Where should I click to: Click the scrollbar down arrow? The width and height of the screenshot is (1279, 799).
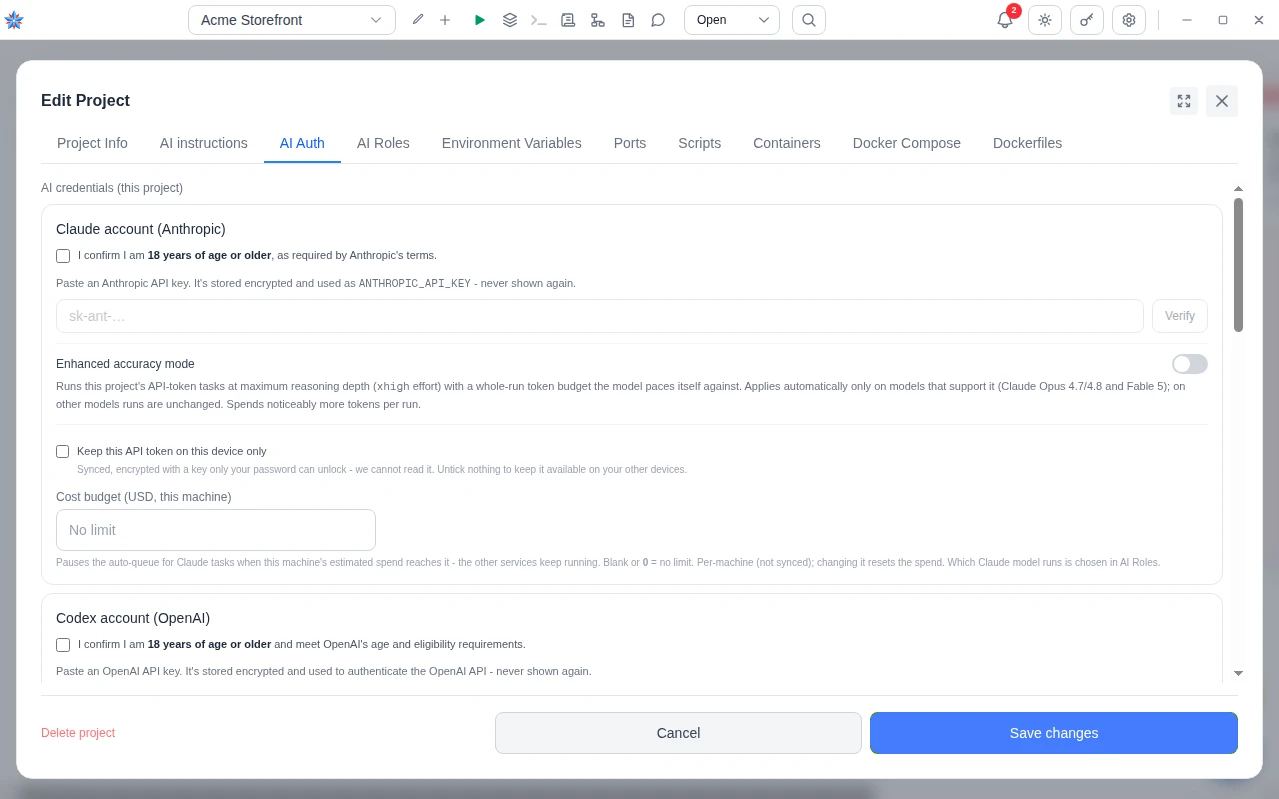(x=1238, y=674)
